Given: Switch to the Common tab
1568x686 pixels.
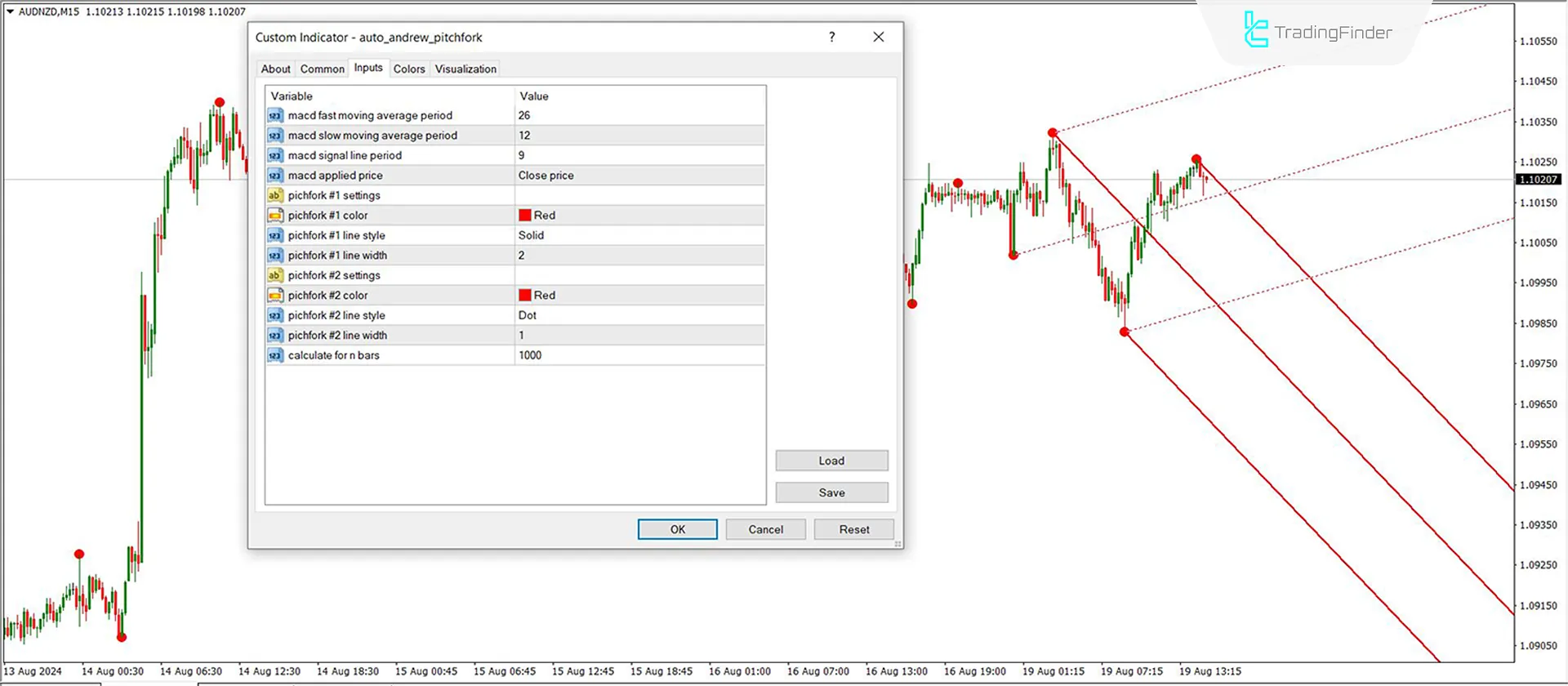Looking at the screenshot, I should tap(322, 69).
